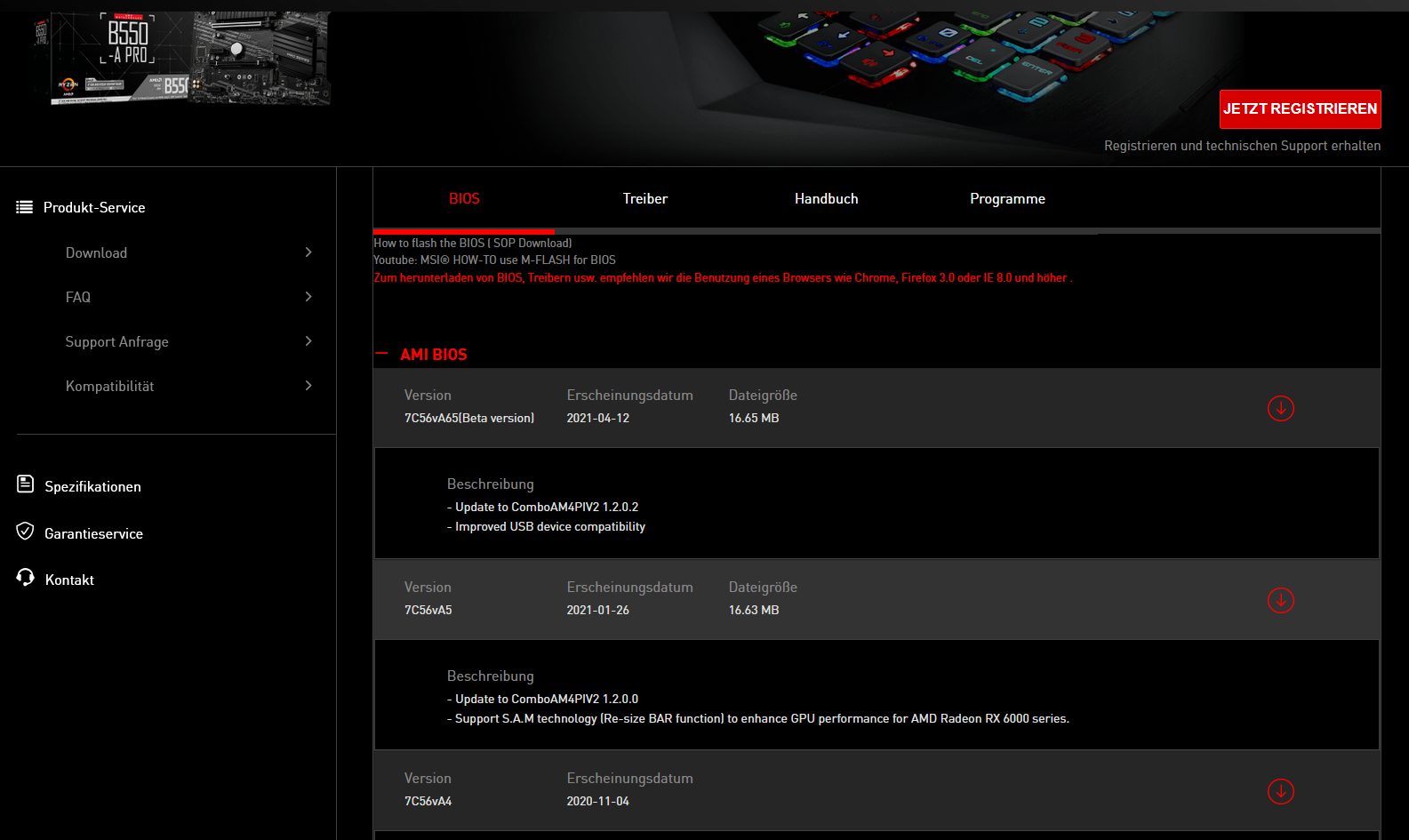Open How to flash the BIOS link
Image resolution: width=1409 pixels, height=840 pixels.
tap(473, 243)
